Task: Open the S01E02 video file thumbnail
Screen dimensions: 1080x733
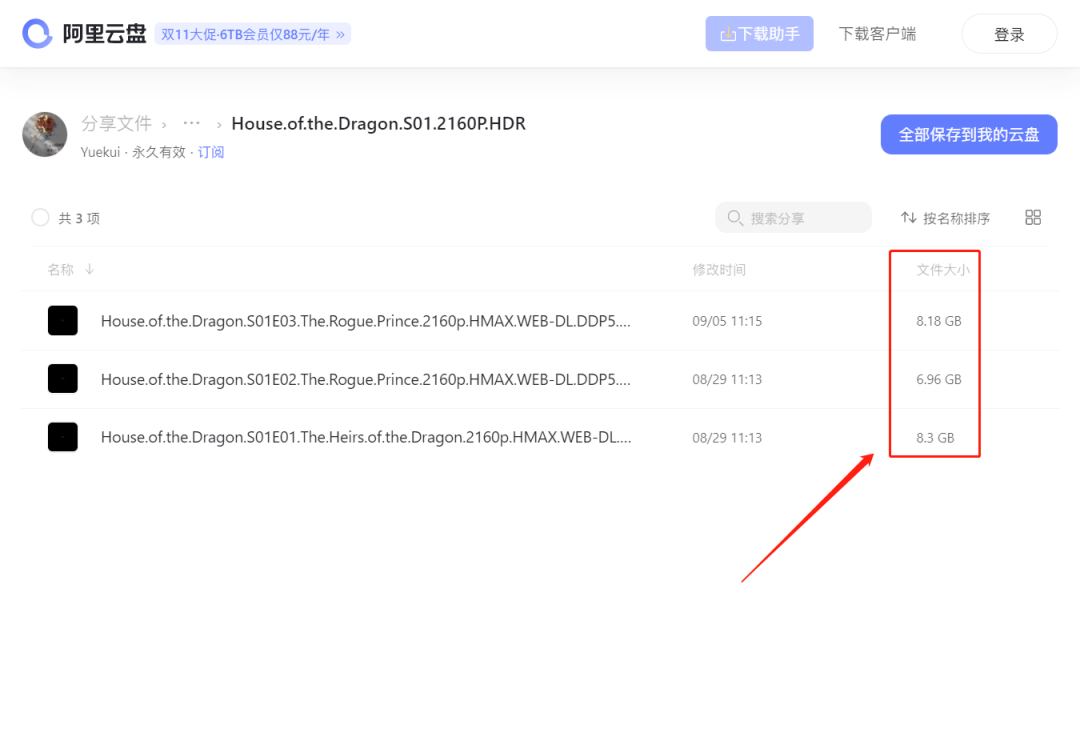Action: coord(63,378)
